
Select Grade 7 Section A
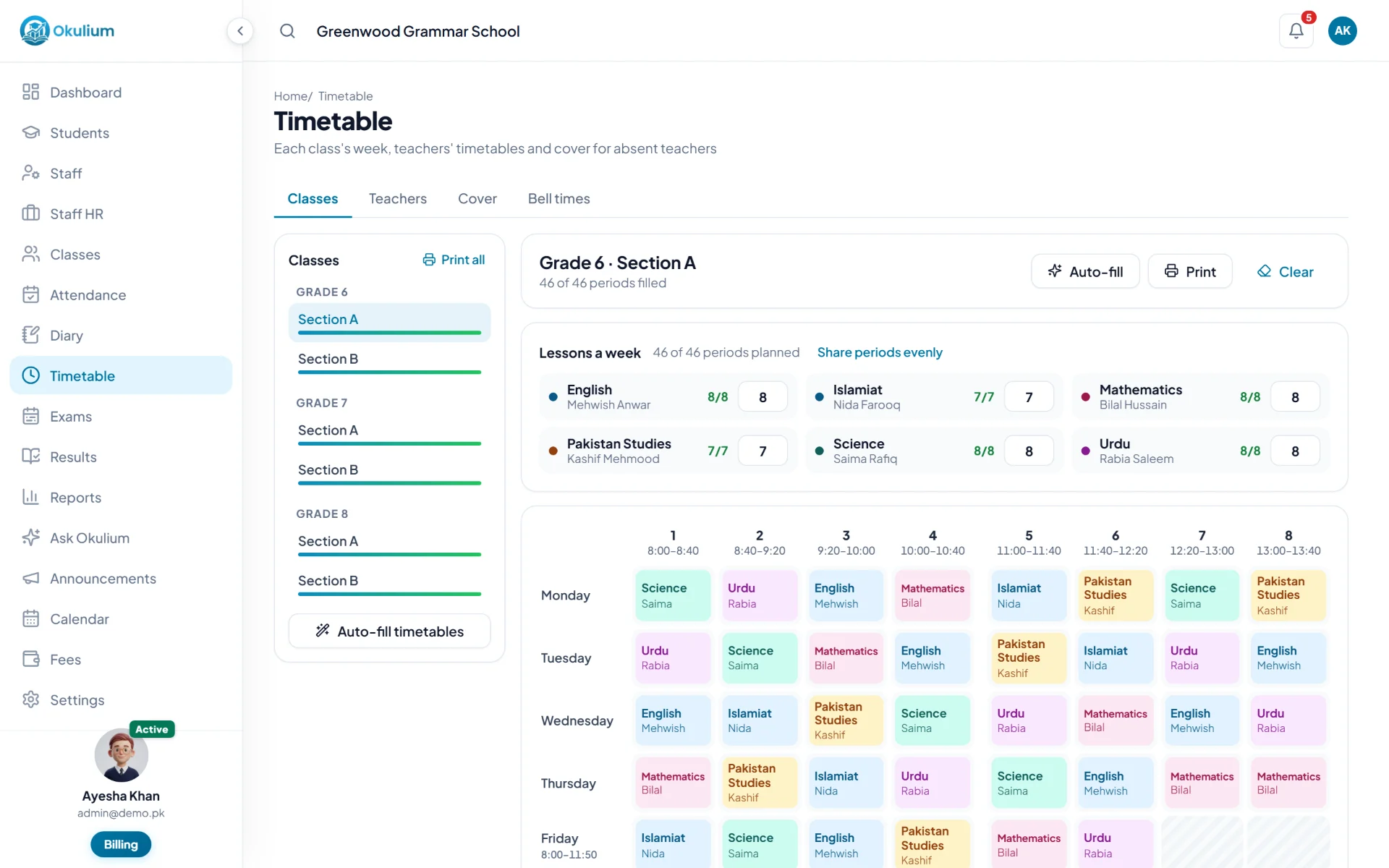389,433
